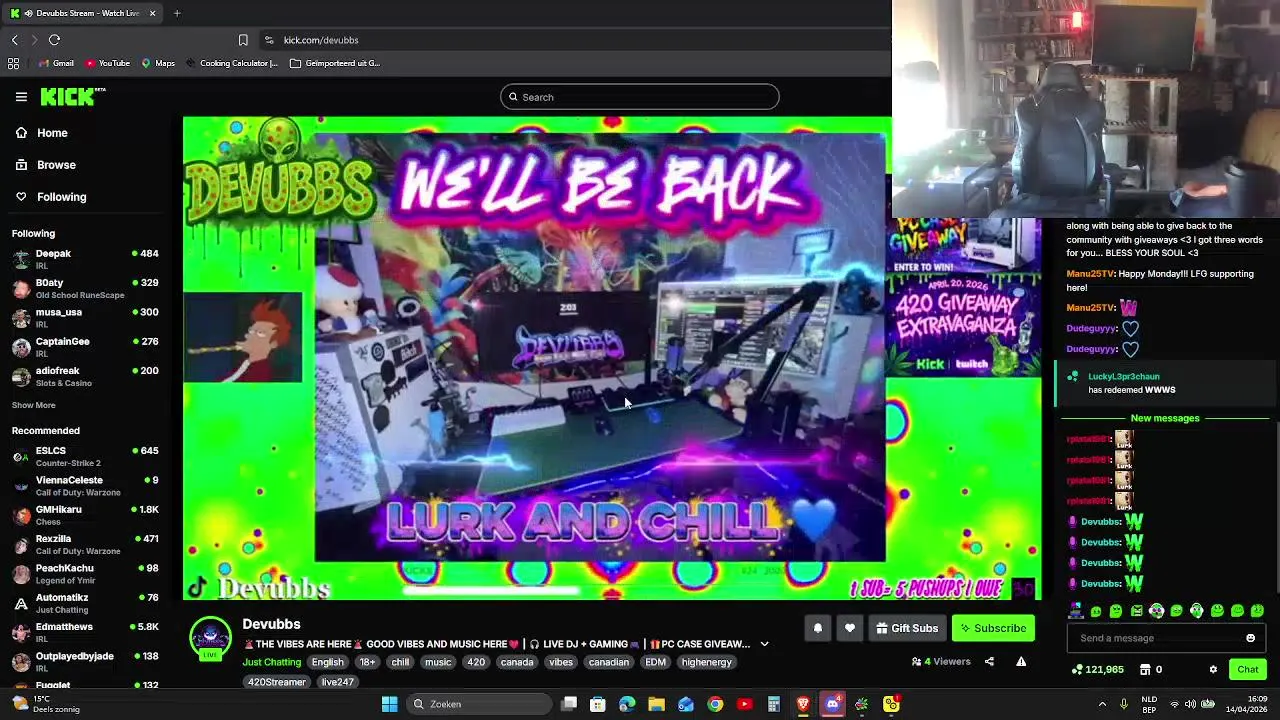Viewport: 1280px width, 720px height.
Task: Click the share stream icon
Action: point(989,661)
